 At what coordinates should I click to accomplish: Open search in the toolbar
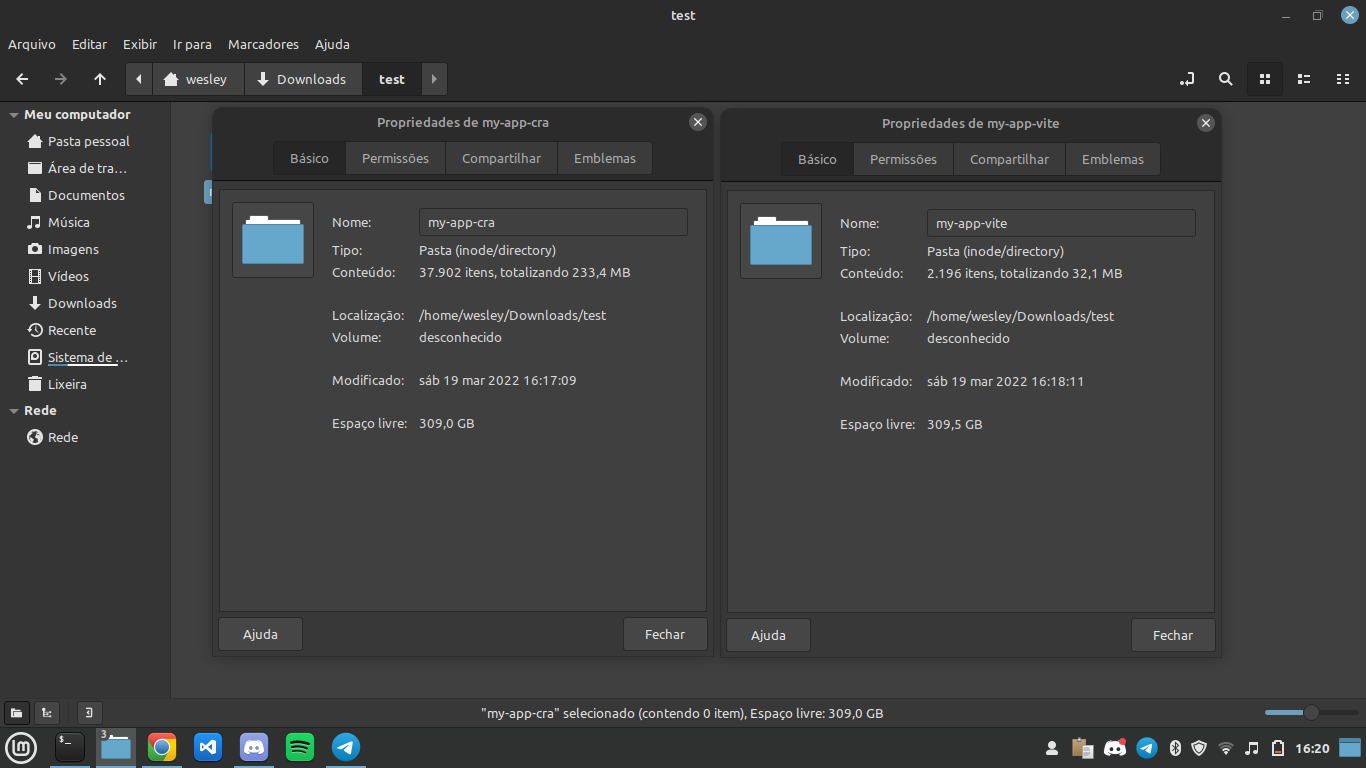tap(1225, 79)
